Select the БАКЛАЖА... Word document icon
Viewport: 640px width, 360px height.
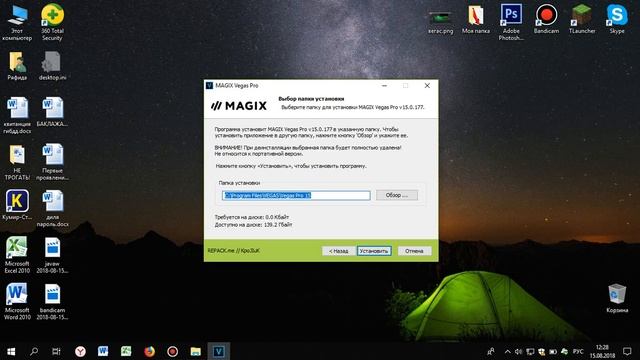52,112
